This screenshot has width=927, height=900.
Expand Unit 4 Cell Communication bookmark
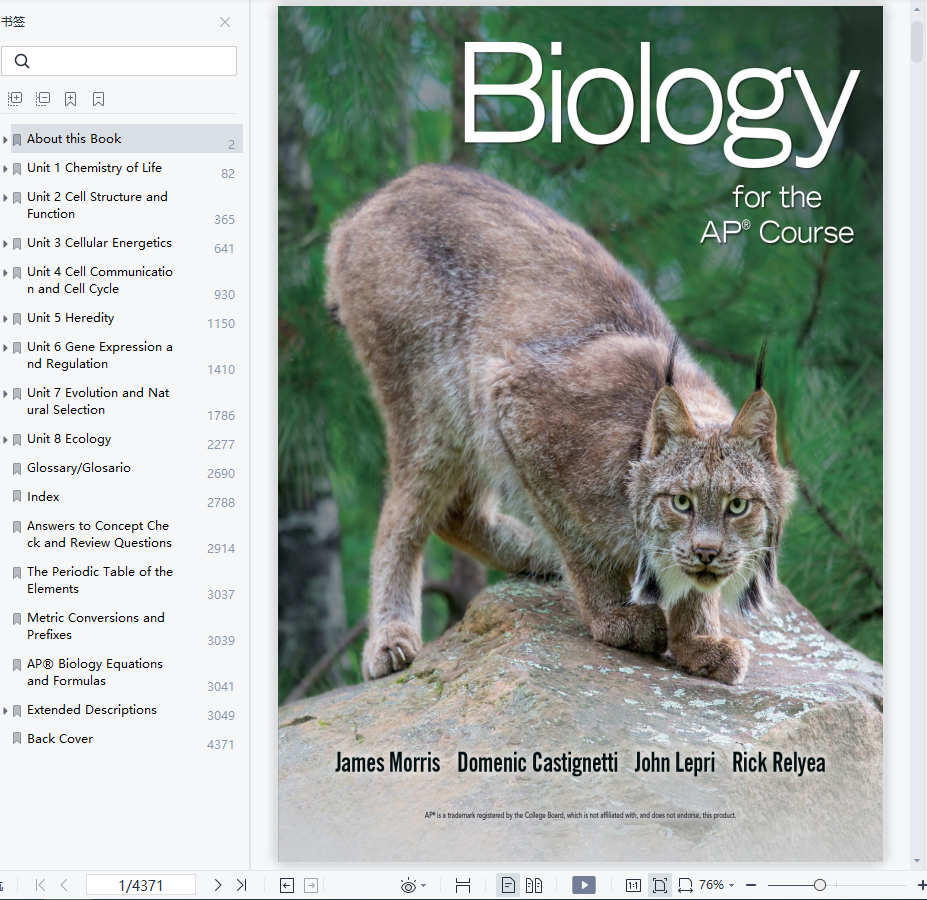pos(5,273)
